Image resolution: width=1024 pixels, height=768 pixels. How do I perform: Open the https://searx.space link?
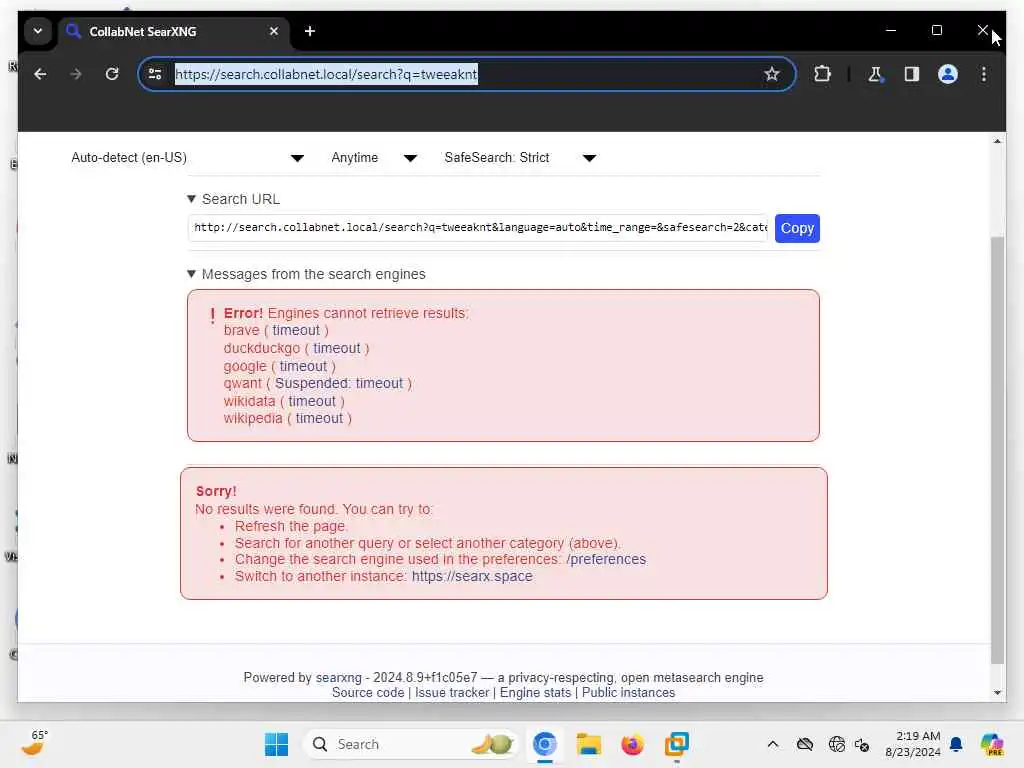[472, 576]
